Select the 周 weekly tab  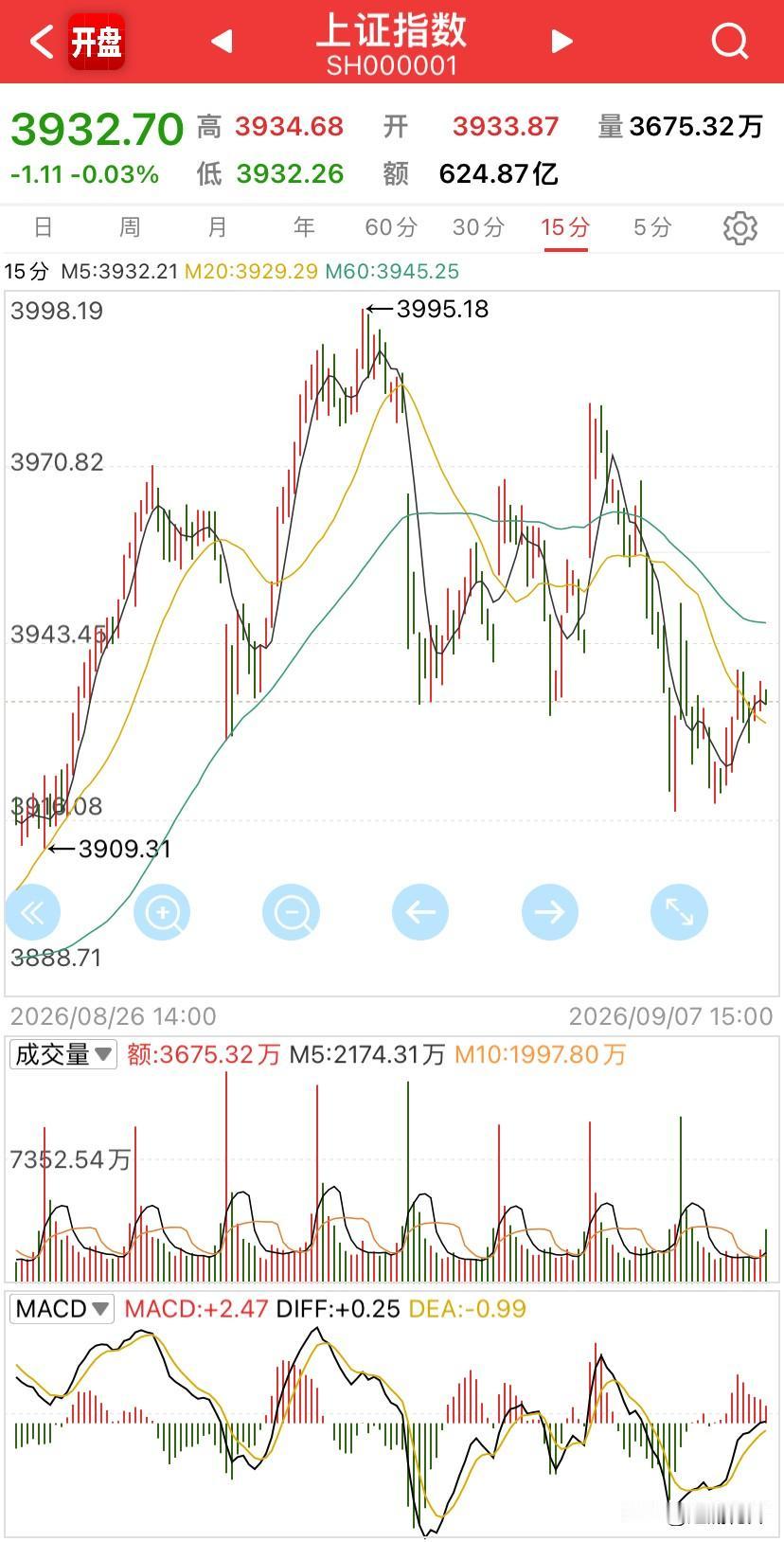[130, 227]
